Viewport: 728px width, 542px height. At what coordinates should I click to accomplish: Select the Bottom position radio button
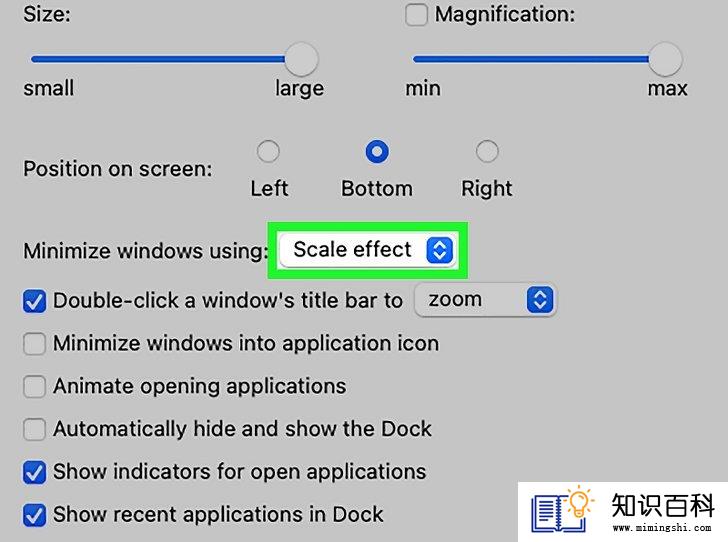(x=377, y=151)
